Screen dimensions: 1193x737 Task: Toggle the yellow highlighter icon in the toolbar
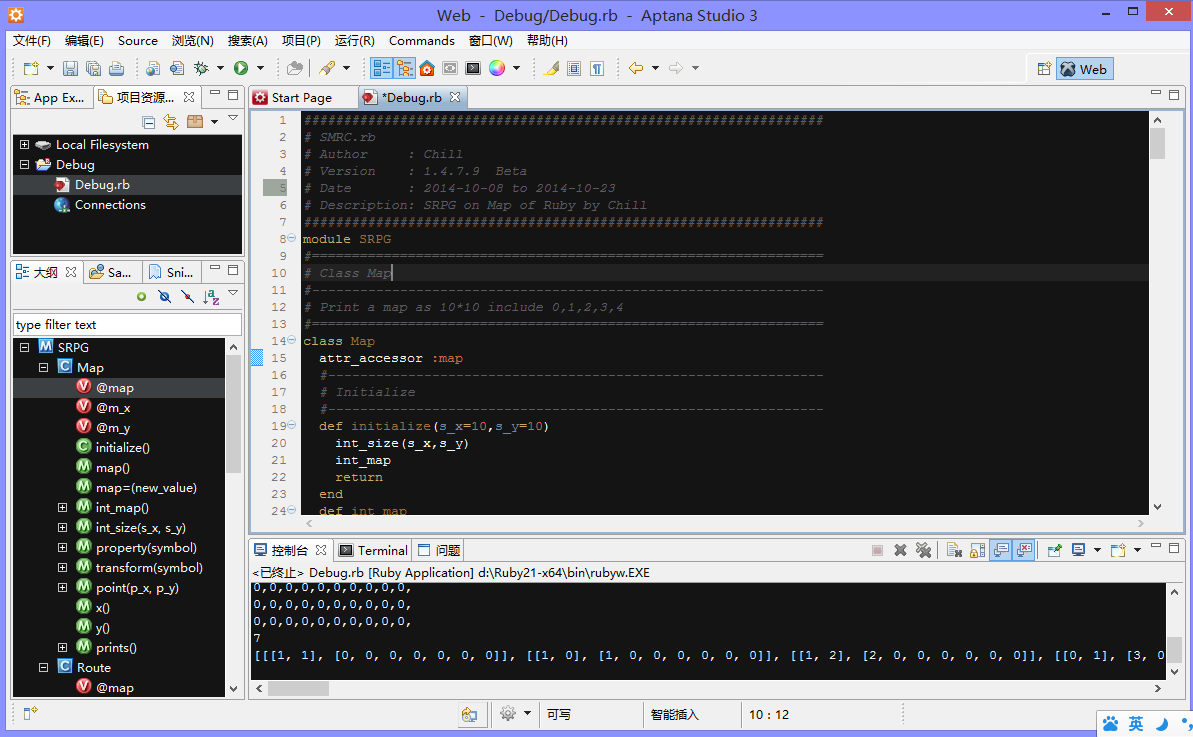click(552, 68)
